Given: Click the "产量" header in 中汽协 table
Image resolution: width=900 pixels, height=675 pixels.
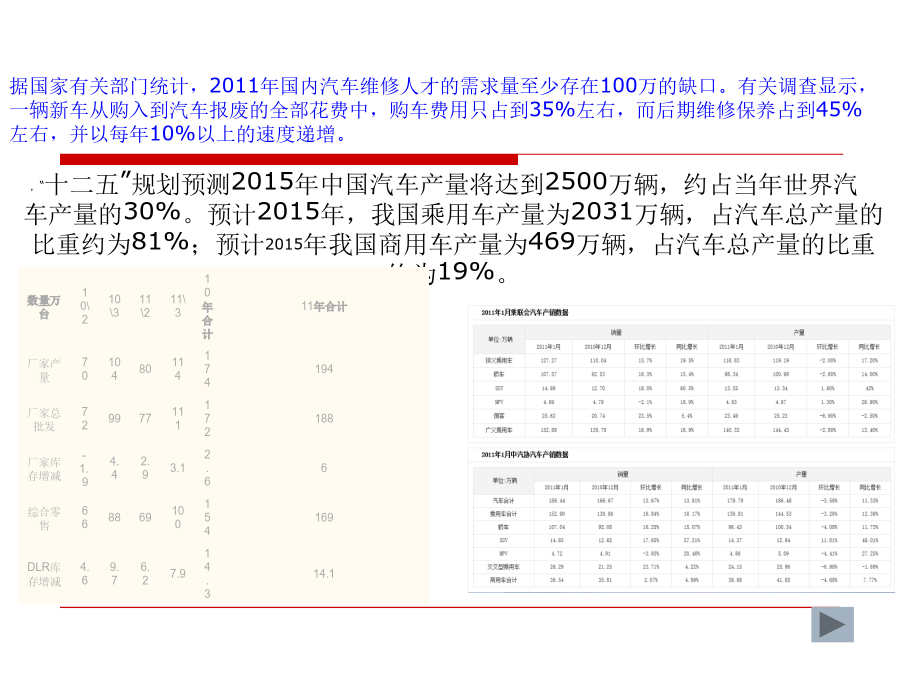Looking at the screenshot, I should coord(801,474).
